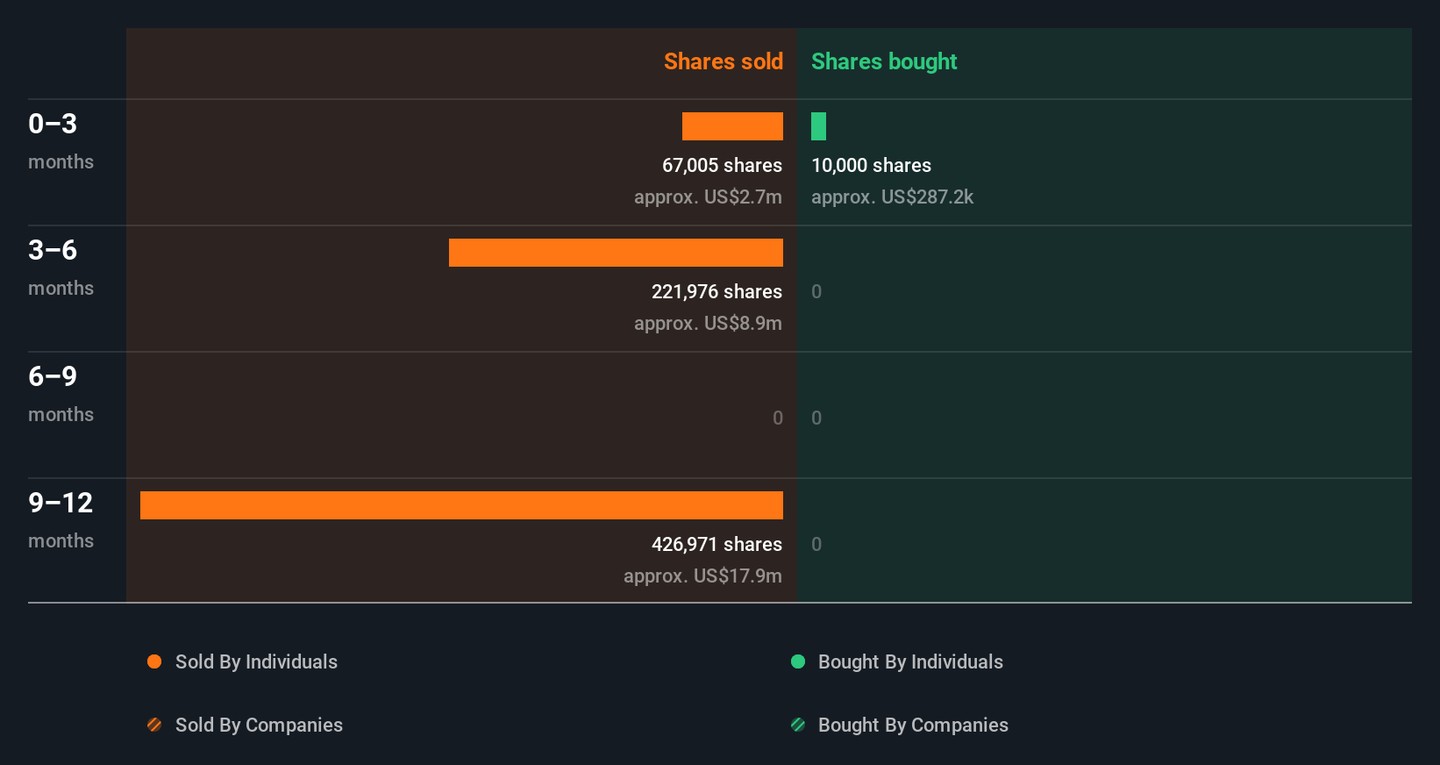Select the Shares sold column header
The image size is (1440, 765).
click(723, 61)
